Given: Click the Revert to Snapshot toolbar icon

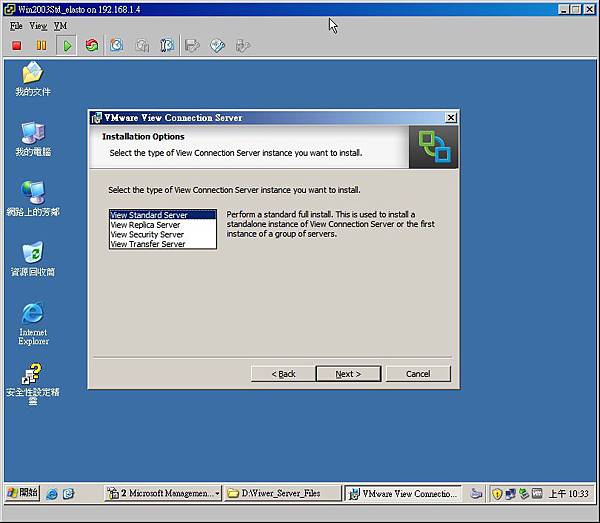Looking at the screenshot, I should 142,46.
